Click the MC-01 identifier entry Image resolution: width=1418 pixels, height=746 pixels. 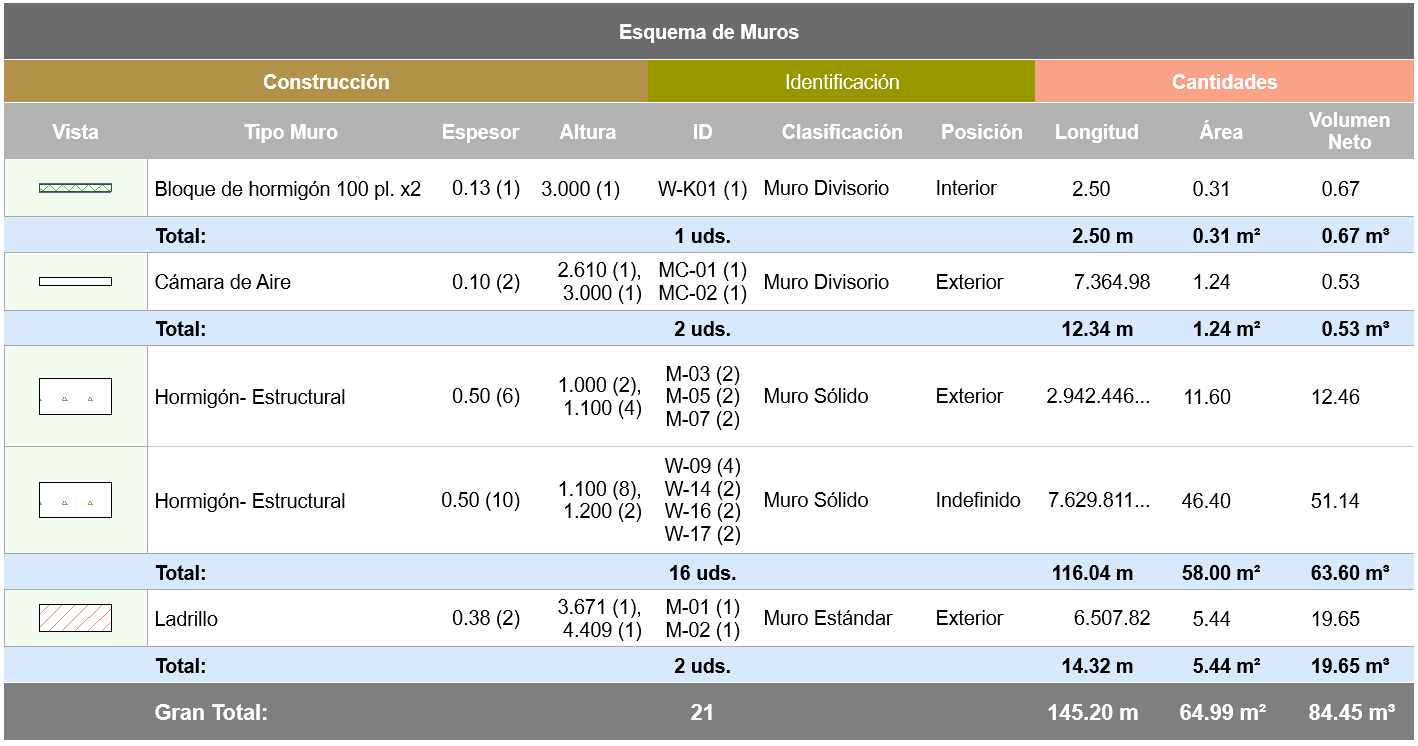(703, 271)
